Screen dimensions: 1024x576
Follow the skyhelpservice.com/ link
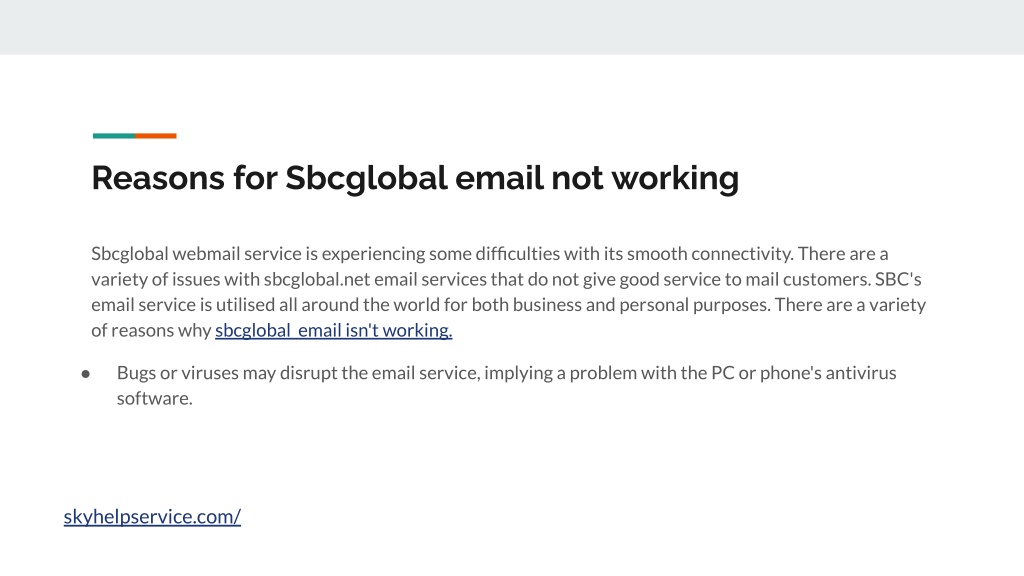(x=152, y=517)
